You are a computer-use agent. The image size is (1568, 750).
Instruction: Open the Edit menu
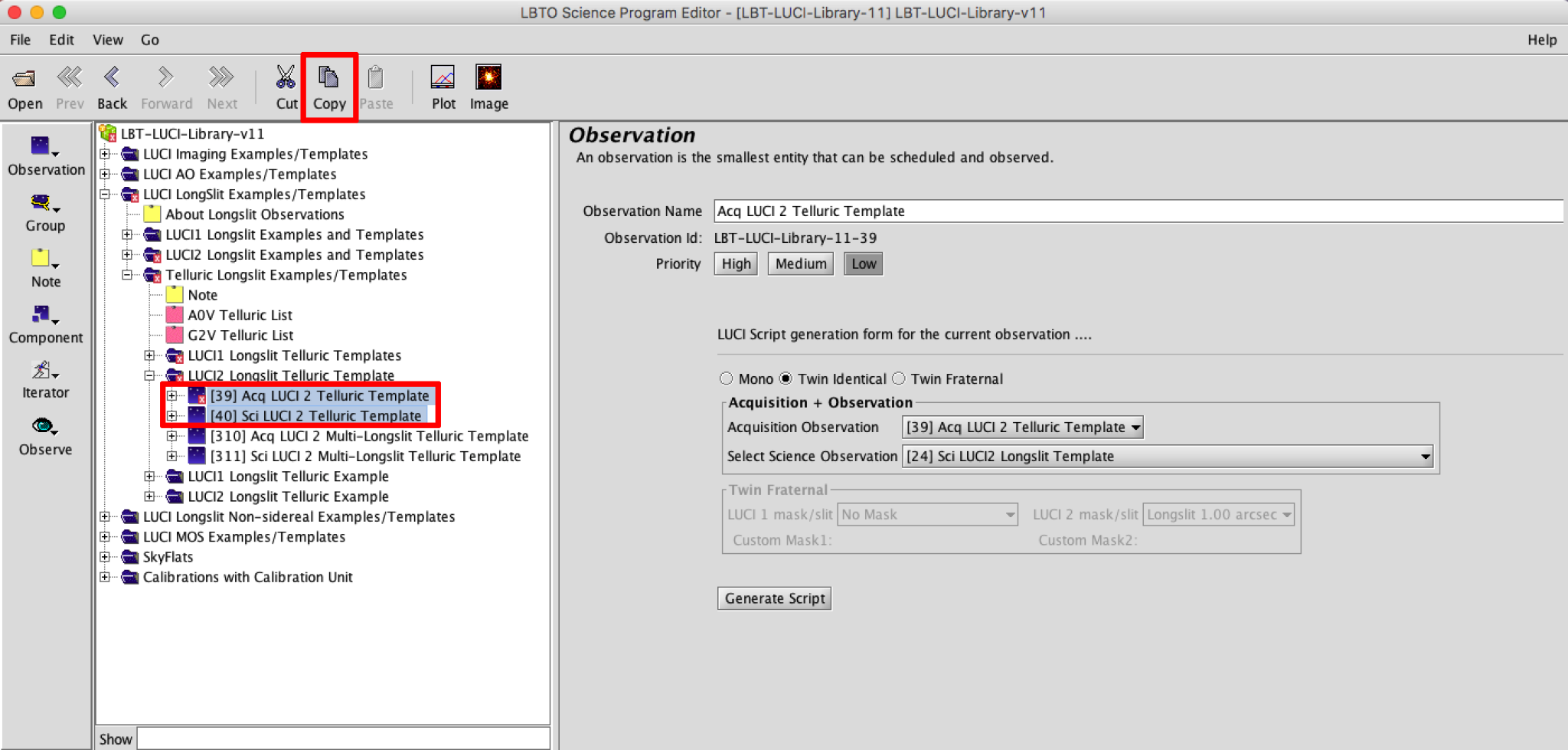pyautogui.click(x=61, y=40)
